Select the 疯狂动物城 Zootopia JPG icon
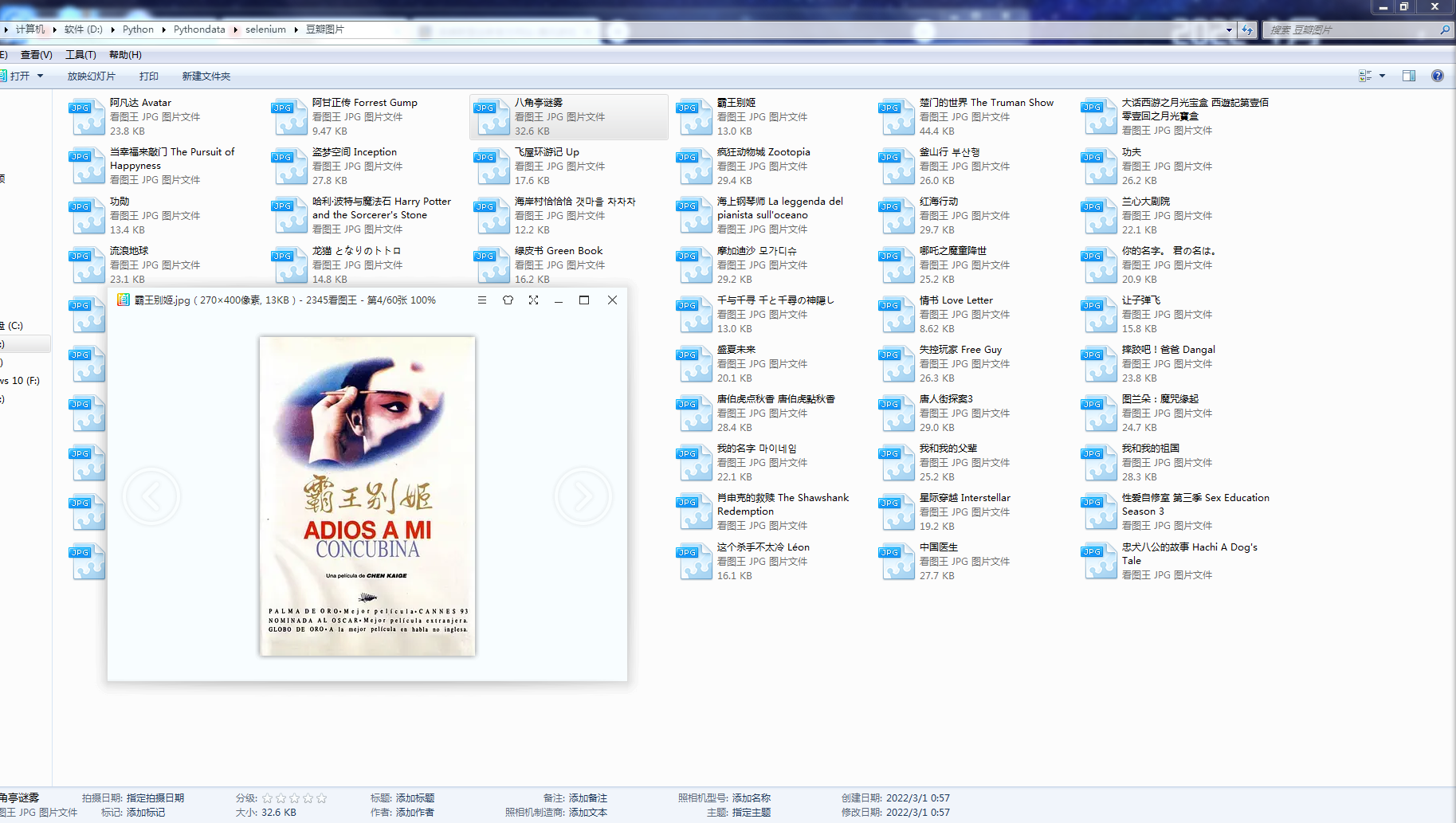The image size is (1456, 823). click(694, 167)
